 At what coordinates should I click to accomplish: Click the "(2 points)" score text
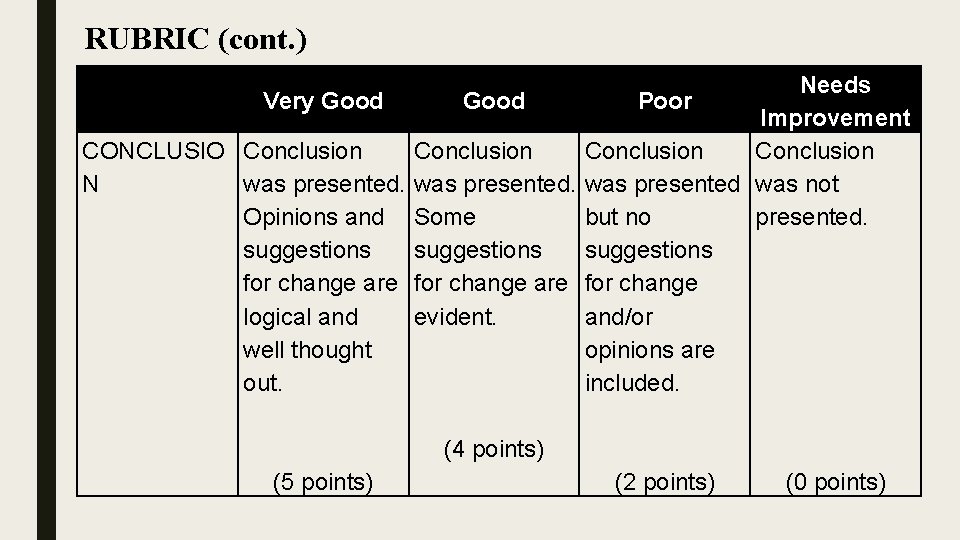665,482
